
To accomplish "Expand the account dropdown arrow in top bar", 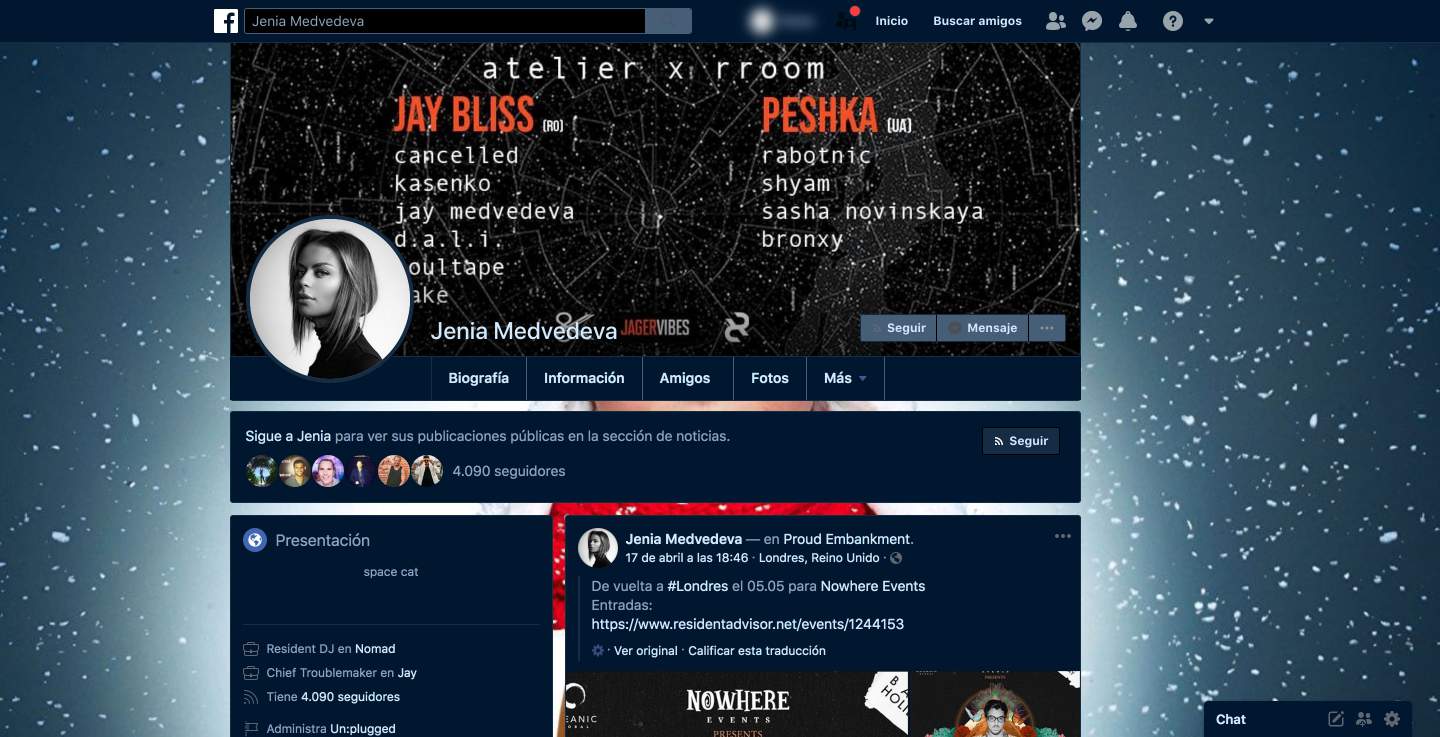I will 1209,21.
